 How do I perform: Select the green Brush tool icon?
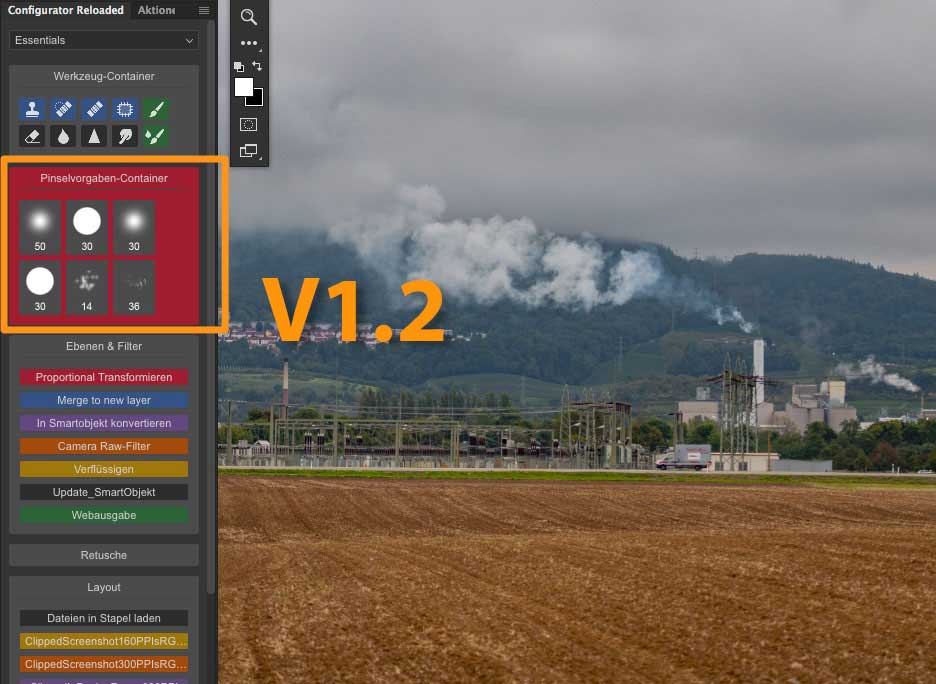coord(155,109)
